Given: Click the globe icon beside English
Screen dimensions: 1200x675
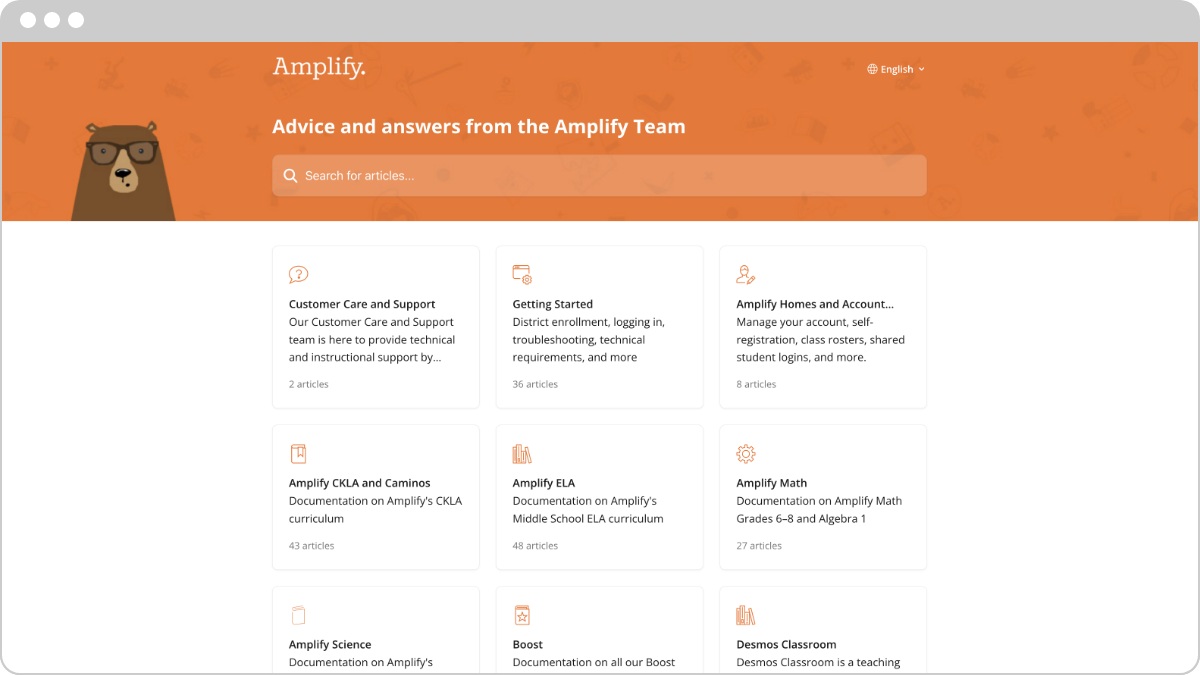Looking at the screenshot, I should tap(870, 69).
